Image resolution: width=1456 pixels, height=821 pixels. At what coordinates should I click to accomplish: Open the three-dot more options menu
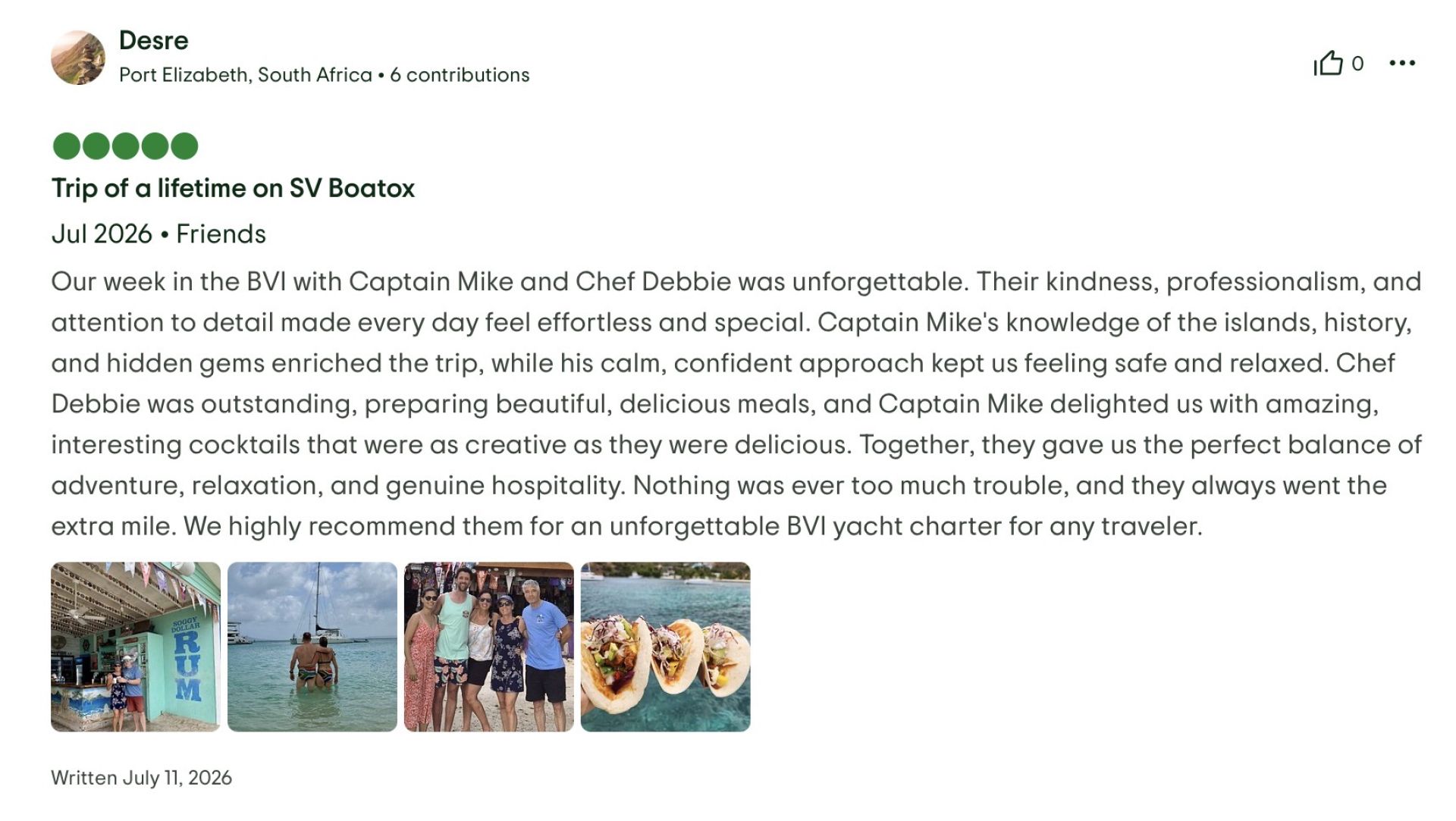point(1402,63)
